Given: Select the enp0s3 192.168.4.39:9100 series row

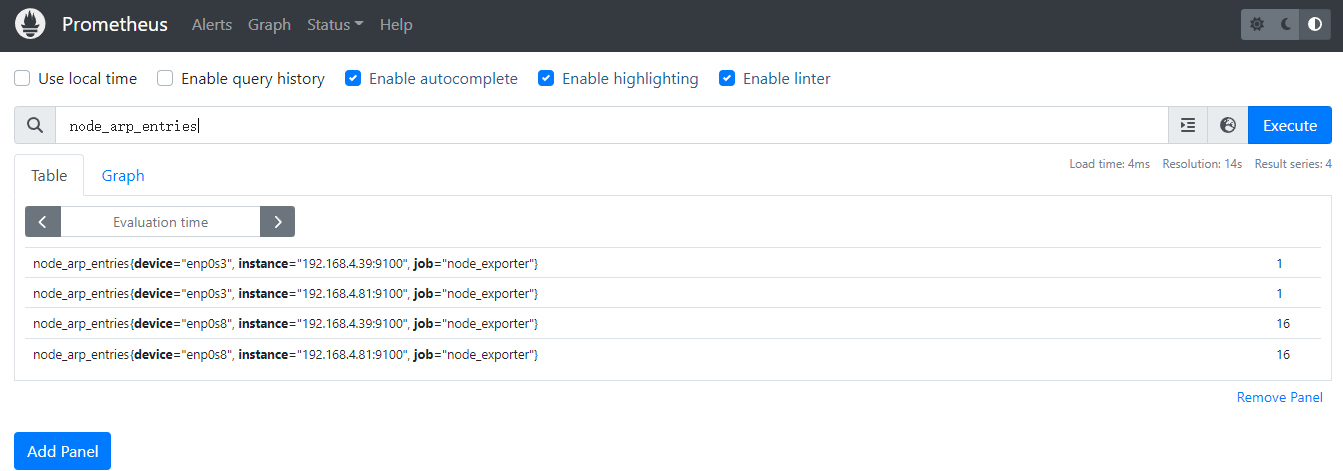Looking at the screenshot, I should [672, 263].
